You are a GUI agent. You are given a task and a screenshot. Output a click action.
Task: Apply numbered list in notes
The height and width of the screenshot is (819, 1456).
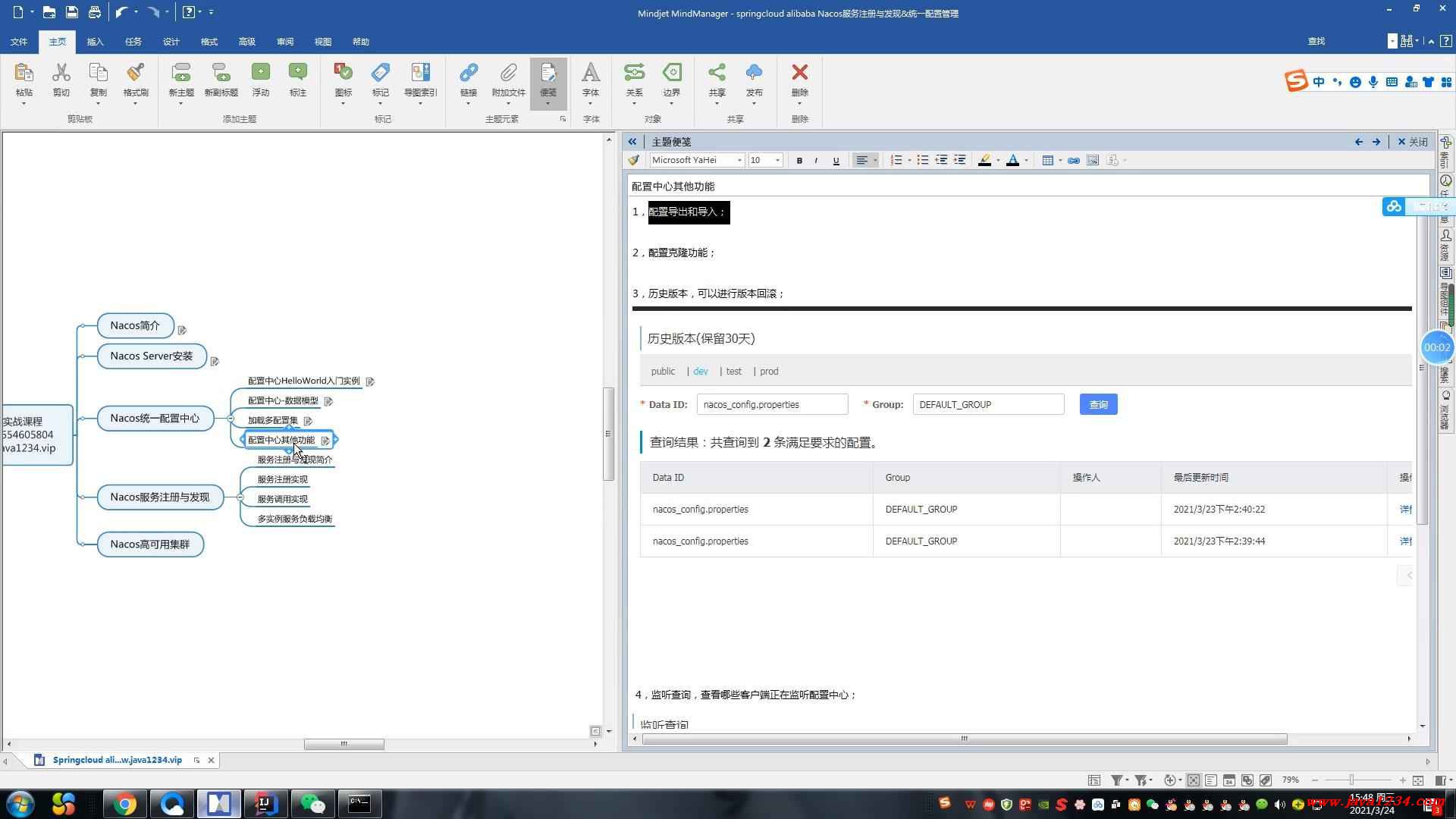point(896,160)
